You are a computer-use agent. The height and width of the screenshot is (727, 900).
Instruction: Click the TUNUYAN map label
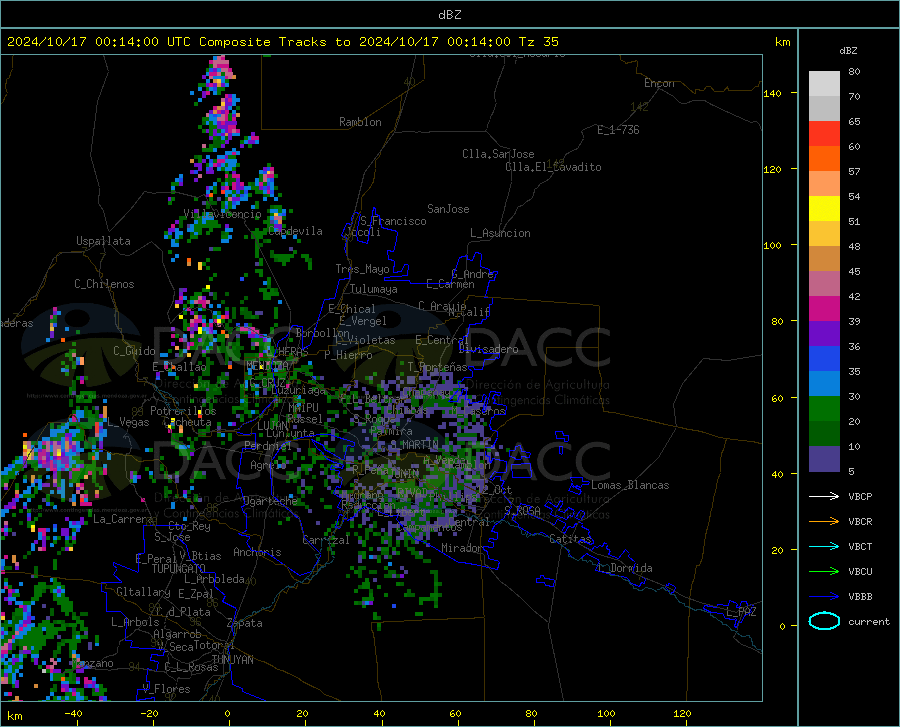click(x=232, y=659)
